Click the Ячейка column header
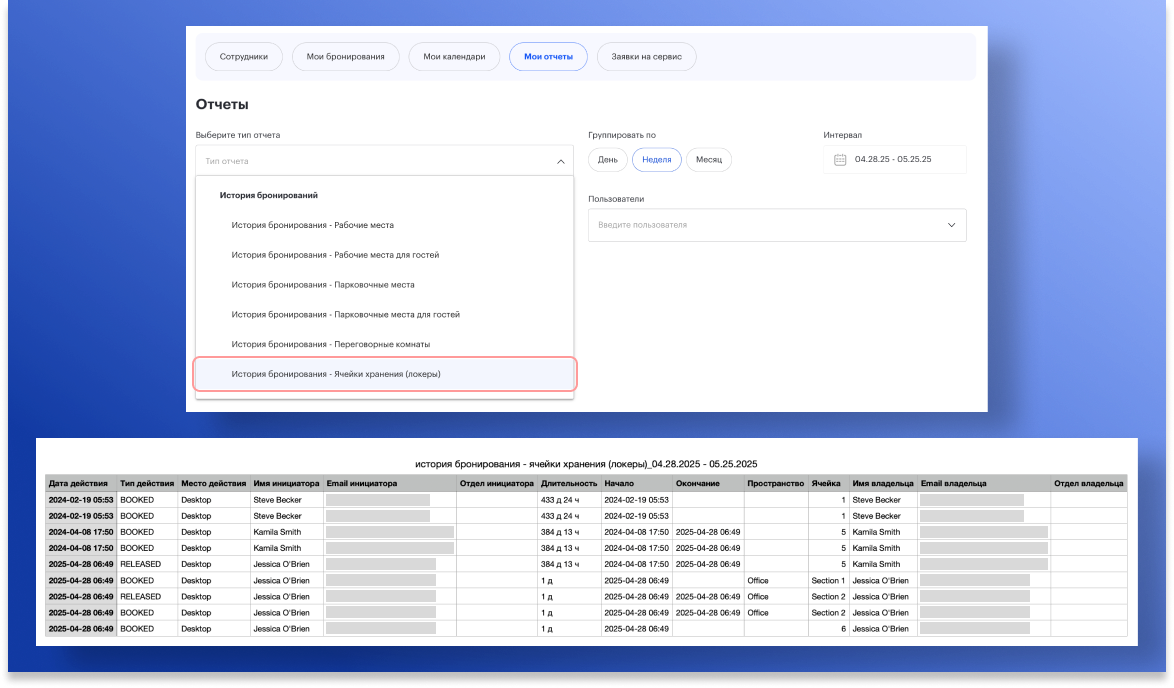The height and width of the screenshot is (688, 1174). [828, 484]
